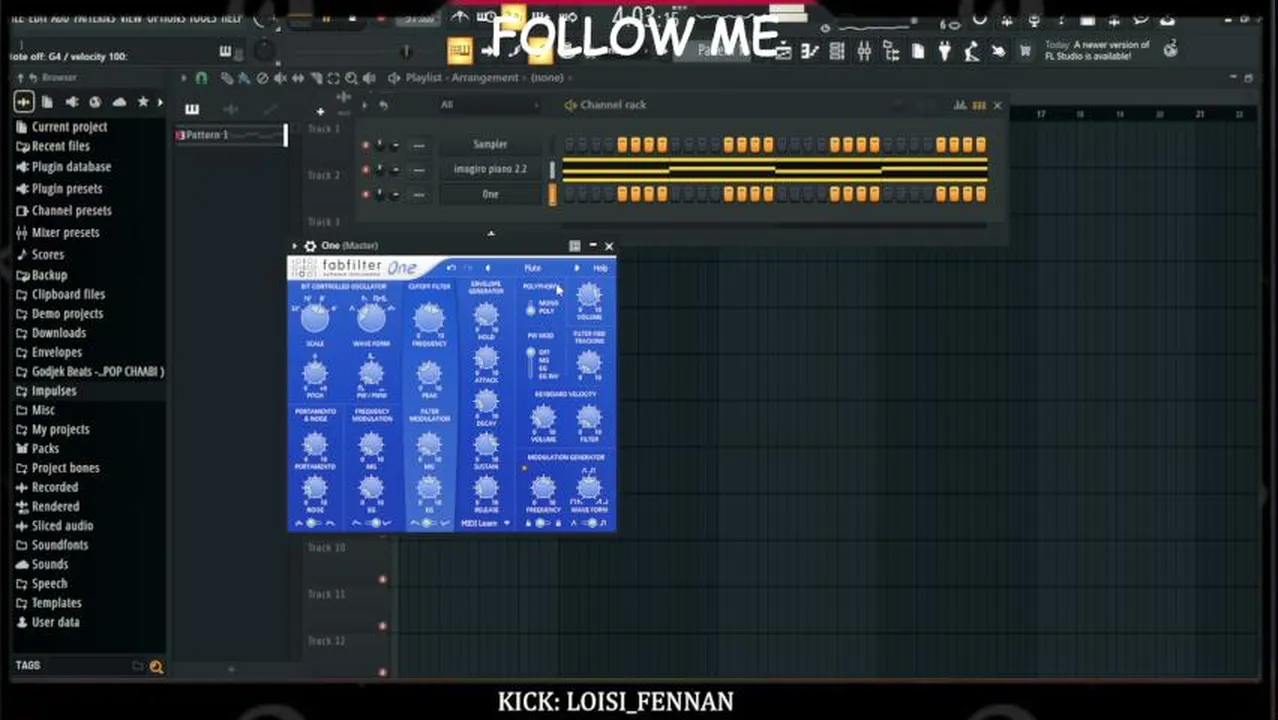
Task: Open Help in FabFilter One
Action: tap(600, 268)
